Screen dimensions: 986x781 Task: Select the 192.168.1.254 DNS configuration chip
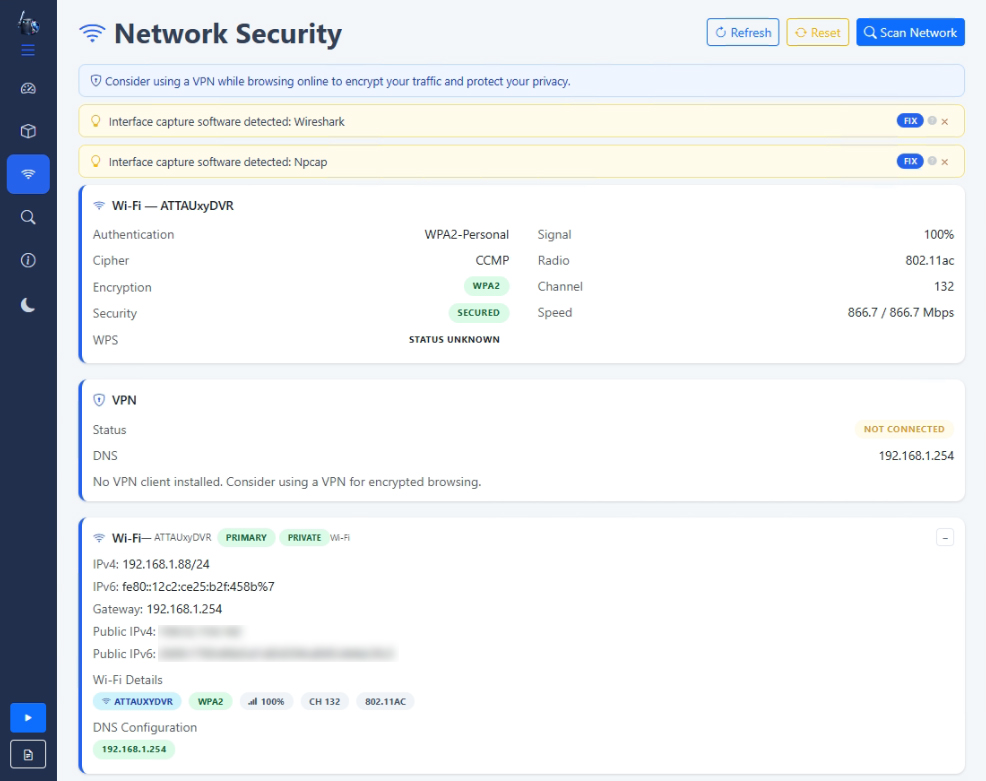coord(134,749)
